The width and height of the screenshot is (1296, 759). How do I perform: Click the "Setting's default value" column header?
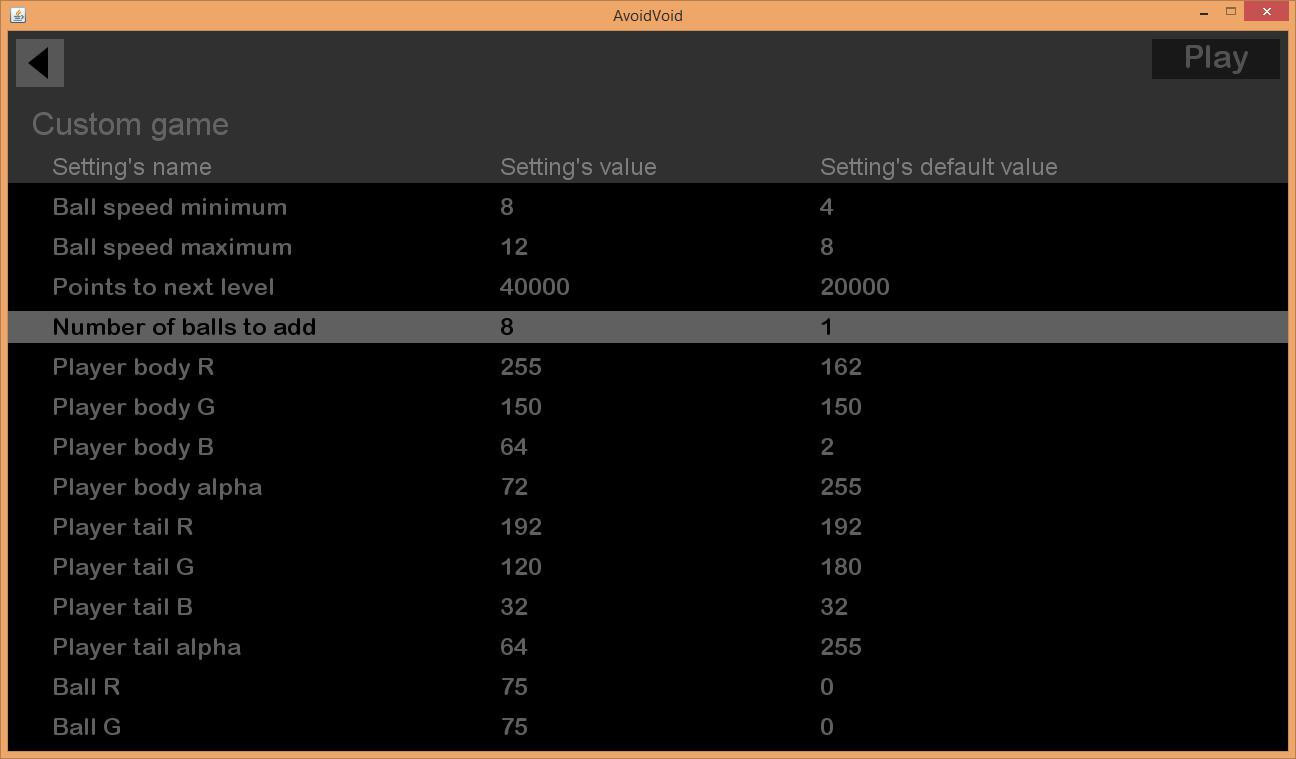click(x=939, y=167)
